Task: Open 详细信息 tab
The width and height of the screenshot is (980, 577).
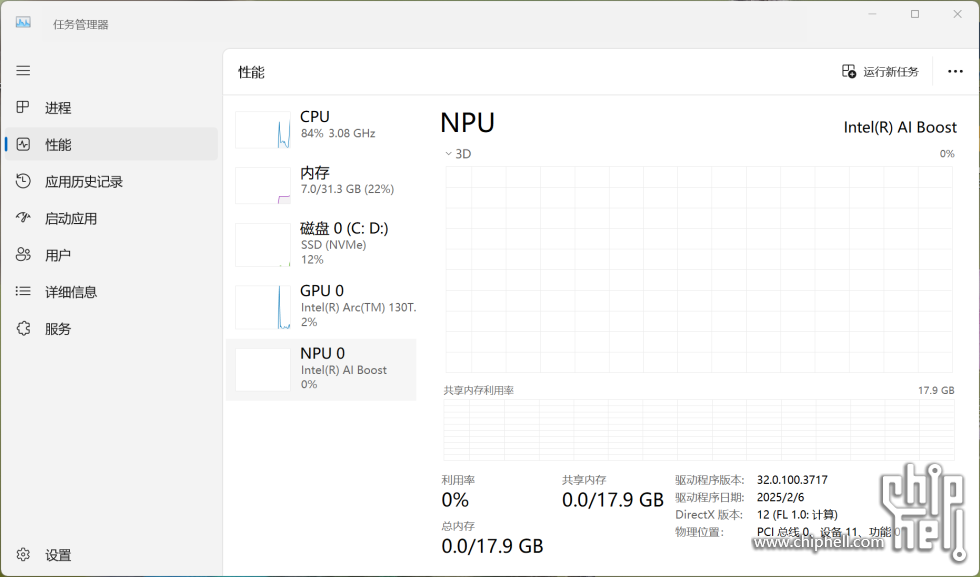Action: click(111, 292)
